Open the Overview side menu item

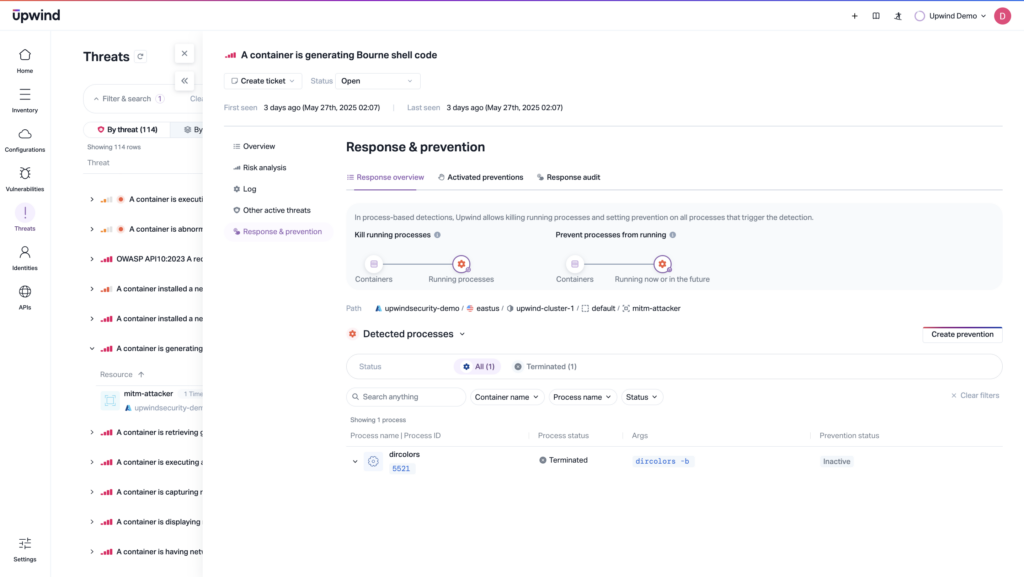click(x=254, y=146)
